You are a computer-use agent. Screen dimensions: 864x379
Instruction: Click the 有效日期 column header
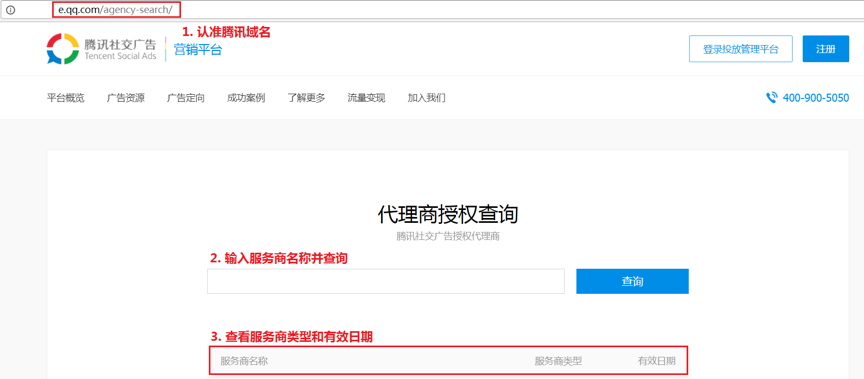click(x=657, y=361)
